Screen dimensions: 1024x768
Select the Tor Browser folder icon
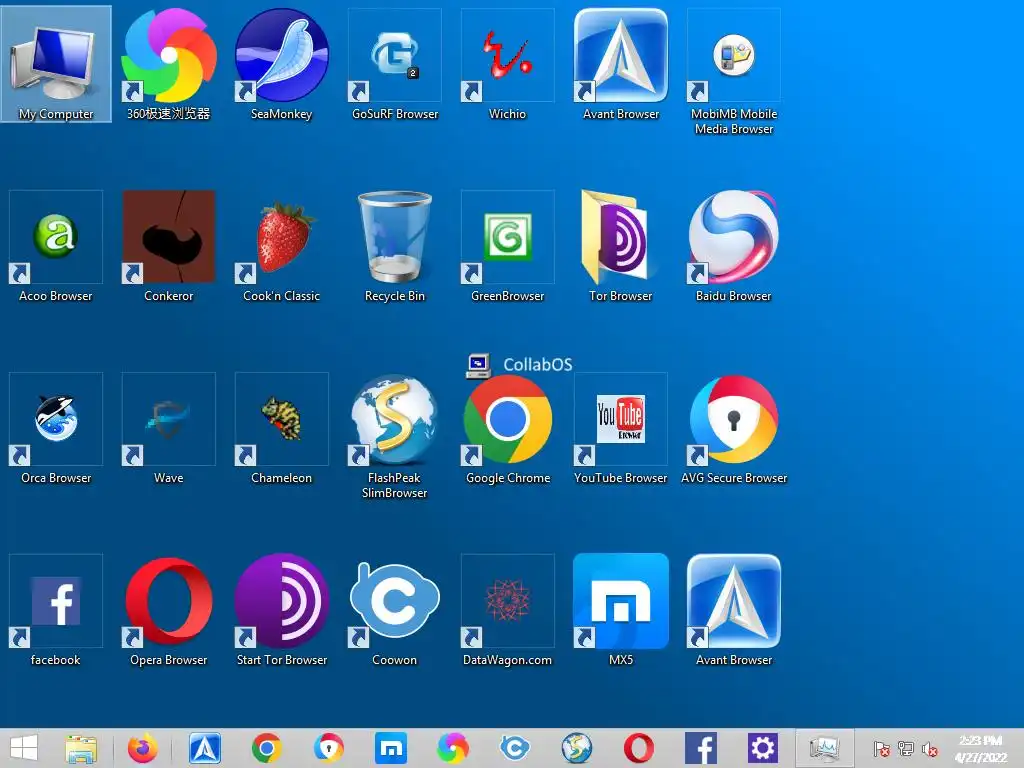point(620,246)
